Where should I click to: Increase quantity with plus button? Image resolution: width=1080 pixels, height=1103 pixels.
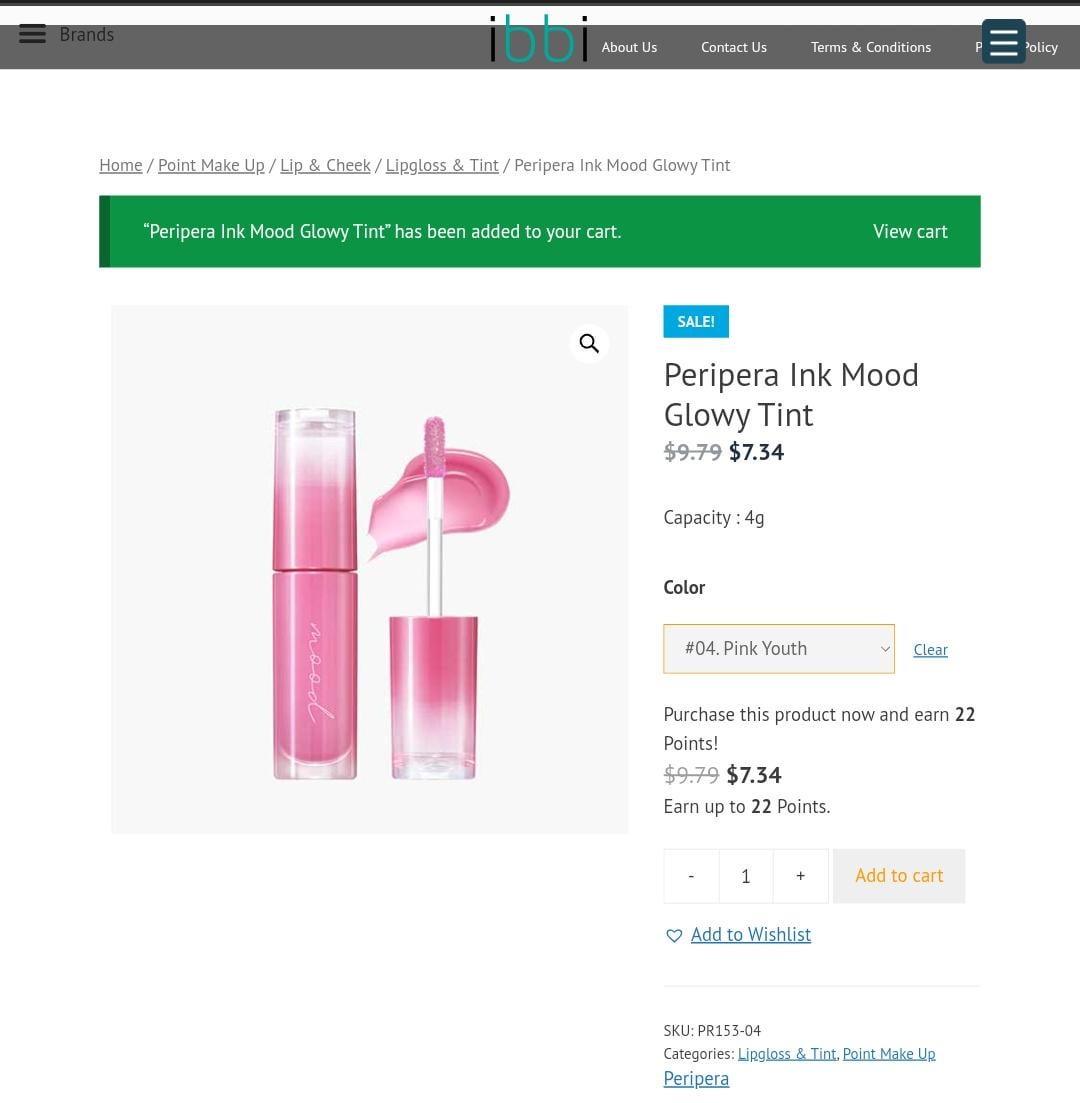[800, 876]
